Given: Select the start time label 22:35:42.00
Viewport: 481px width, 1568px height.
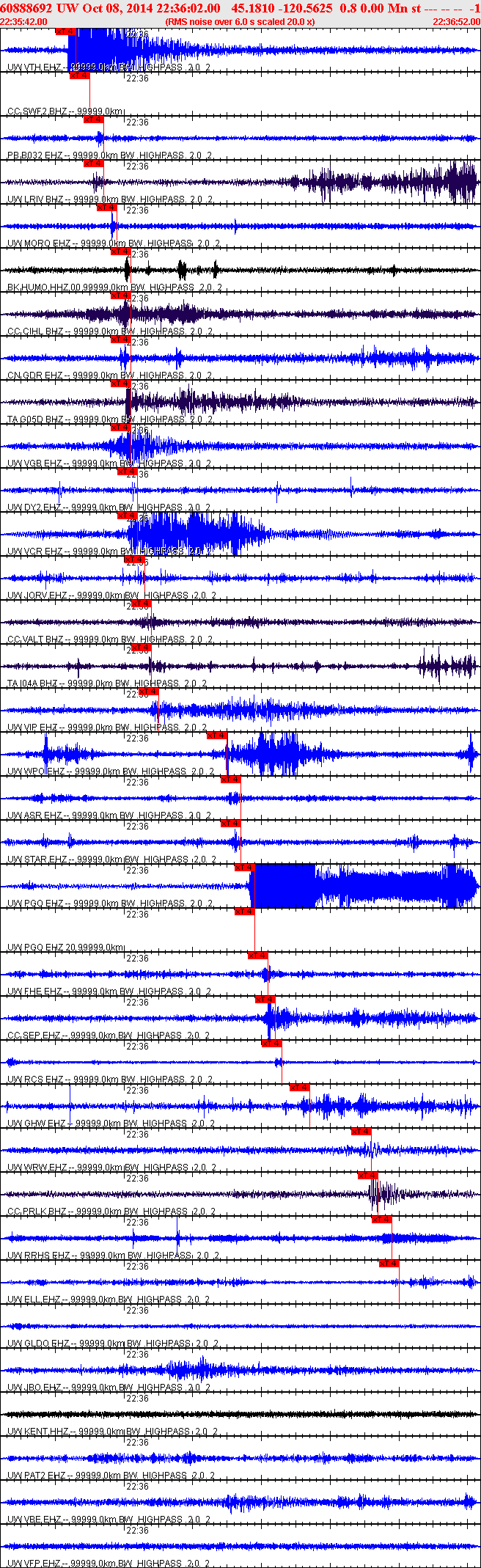Looking at the screenshot, I should click(23, 21).
